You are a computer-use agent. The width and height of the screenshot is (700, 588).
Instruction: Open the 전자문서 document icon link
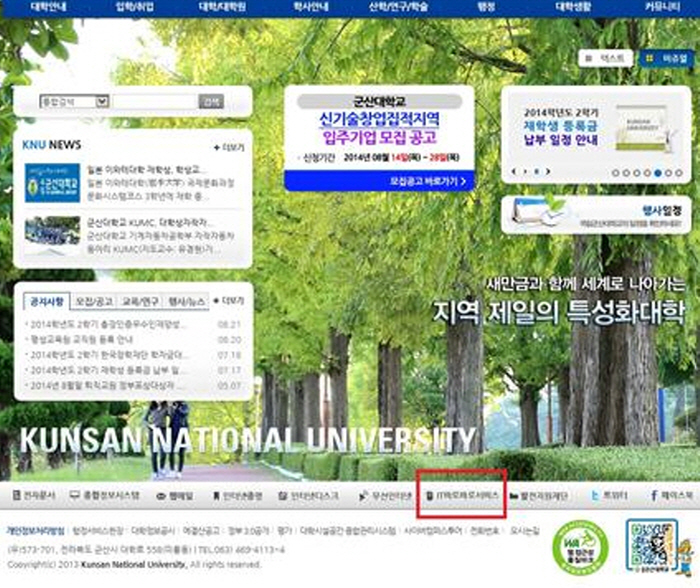click(34, 495)
